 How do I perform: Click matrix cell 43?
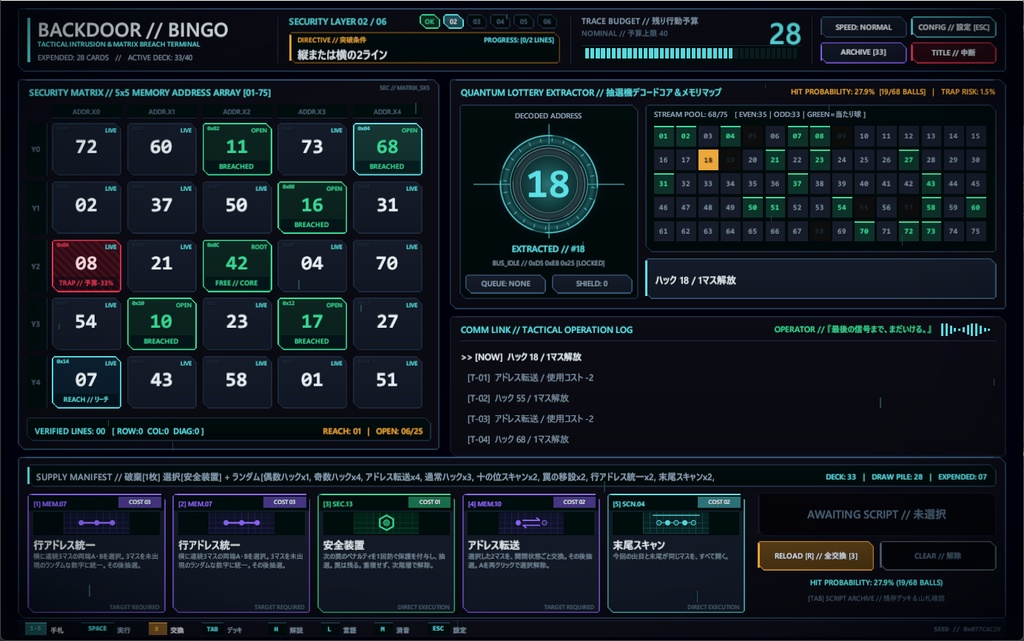coord(161,382)
